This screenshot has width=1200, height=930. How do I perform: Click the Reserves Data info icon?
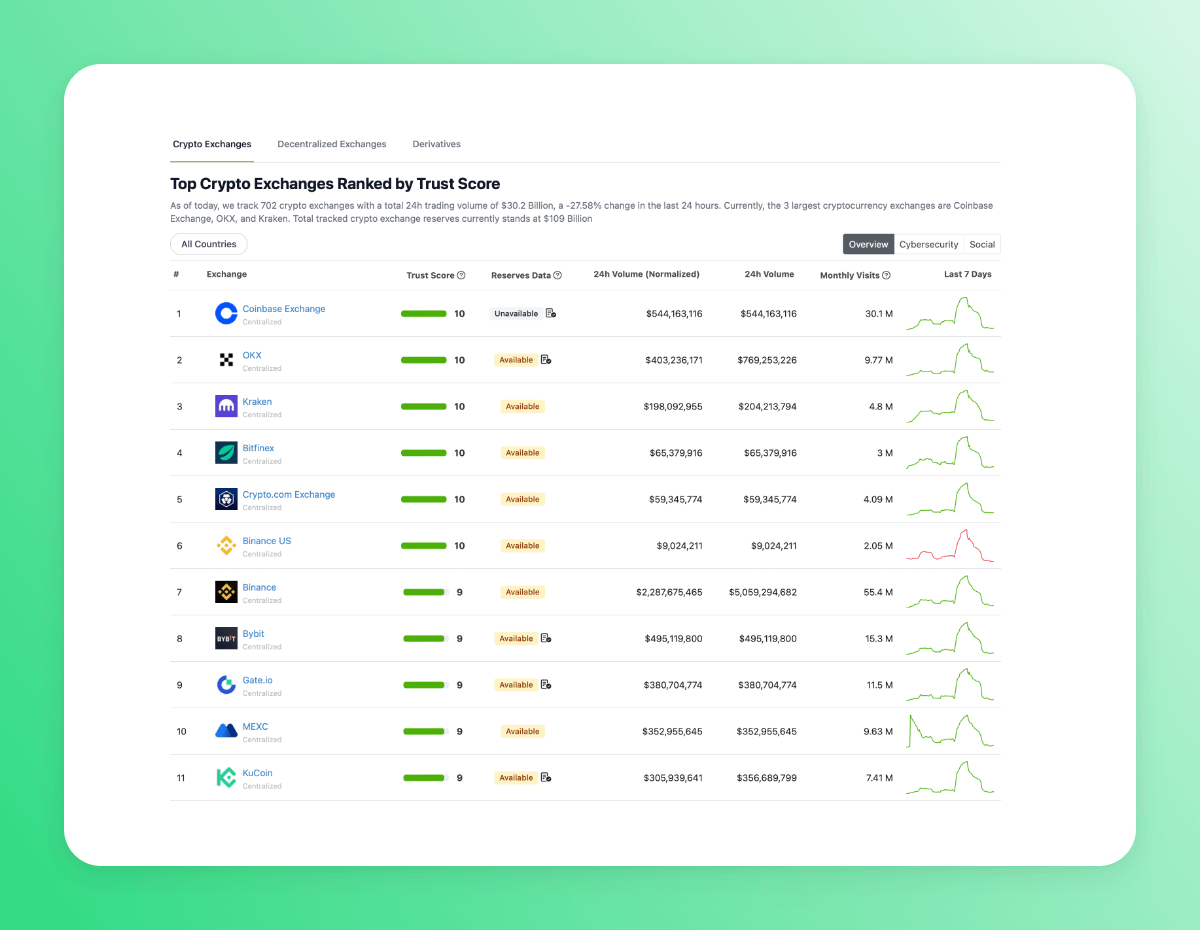click(x=557, y=275)
